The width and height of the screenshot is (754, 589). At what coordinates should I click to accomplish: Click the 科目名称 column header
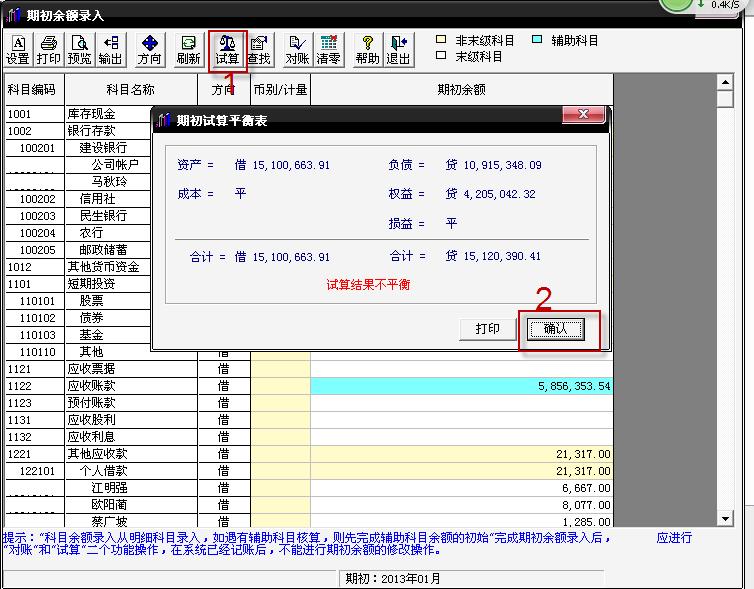point(131,89)
